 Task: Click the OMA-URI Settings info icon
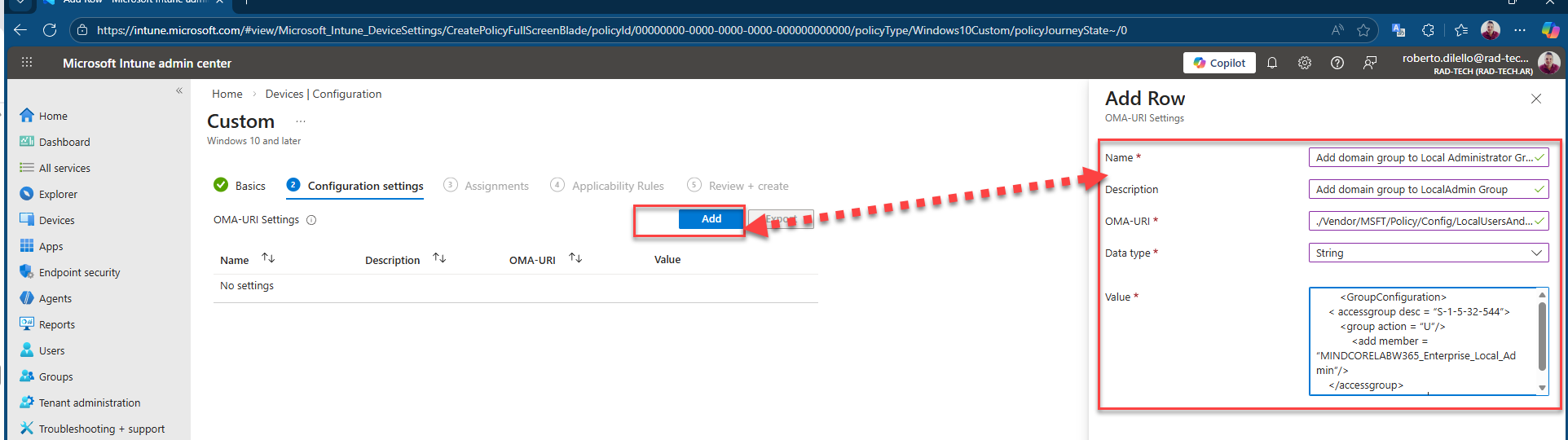click(x=311, y=220)
